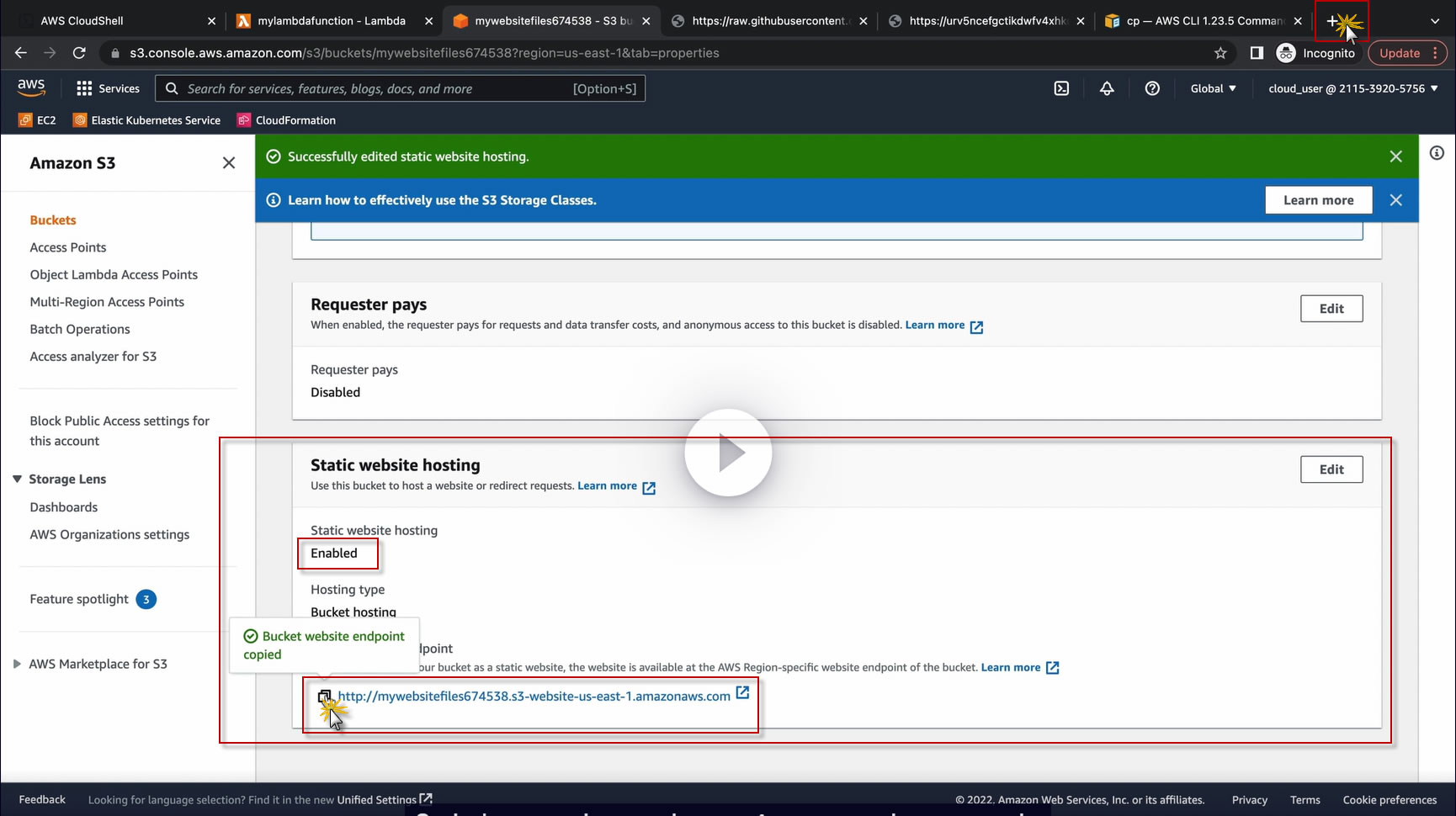Launch CloudShell from the top navigation bar
This screenshot has height=816, width=1456.
coord(1061,88)
